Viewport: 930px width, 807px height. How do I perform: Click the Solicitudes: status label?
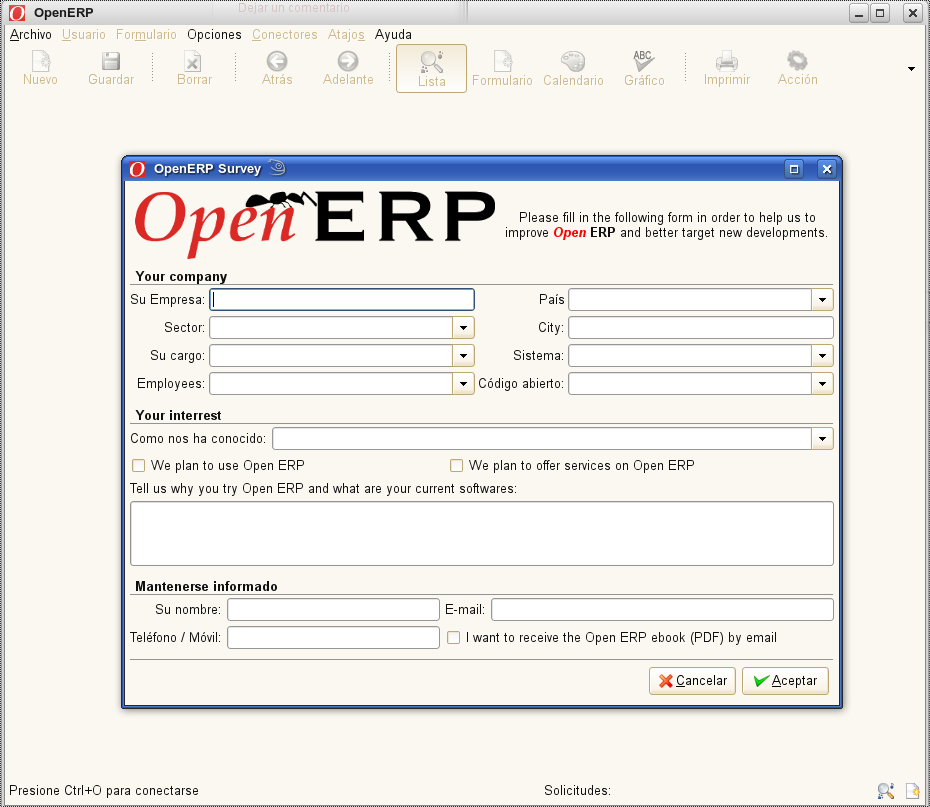point(577,790)
